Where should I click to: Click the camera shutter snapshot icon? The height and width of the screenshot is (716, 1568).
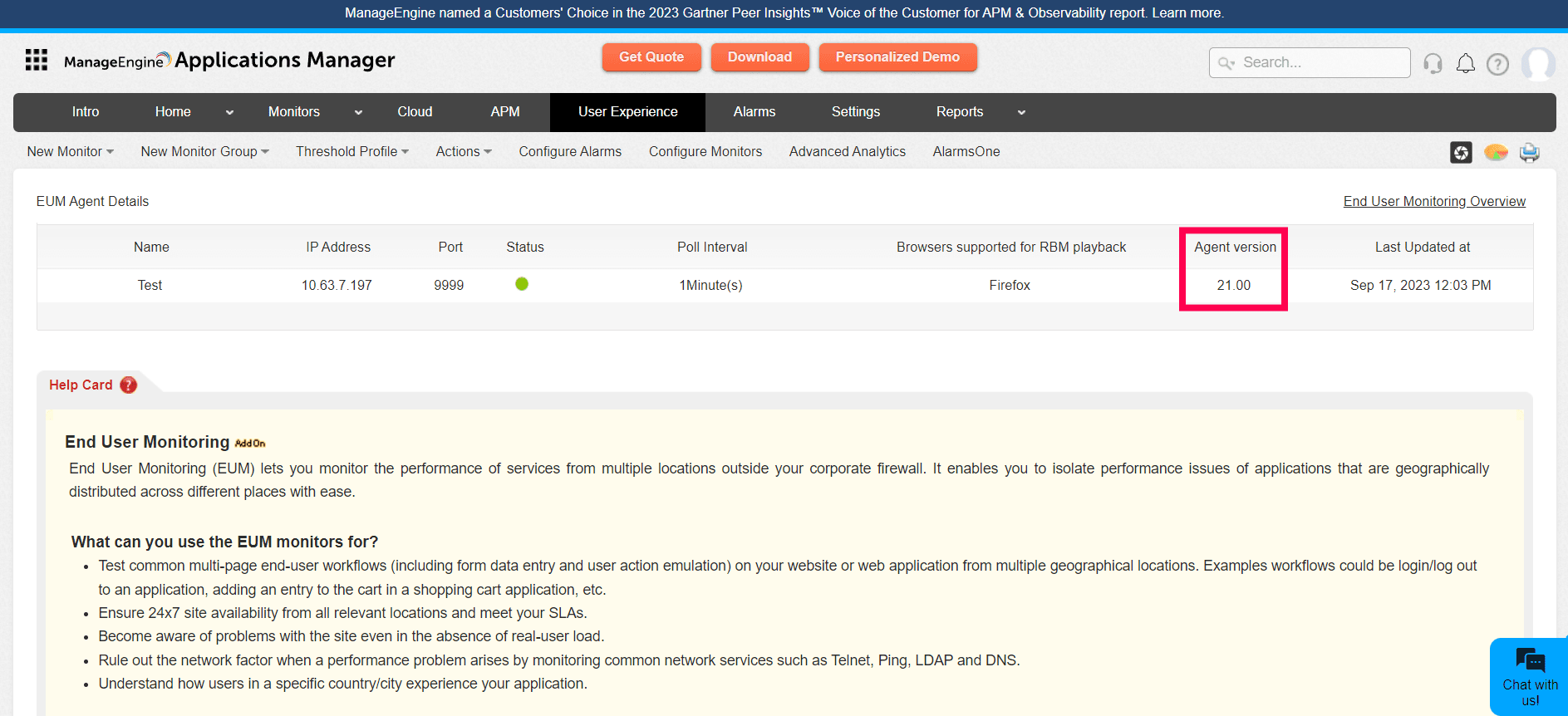pos(1461,152)
